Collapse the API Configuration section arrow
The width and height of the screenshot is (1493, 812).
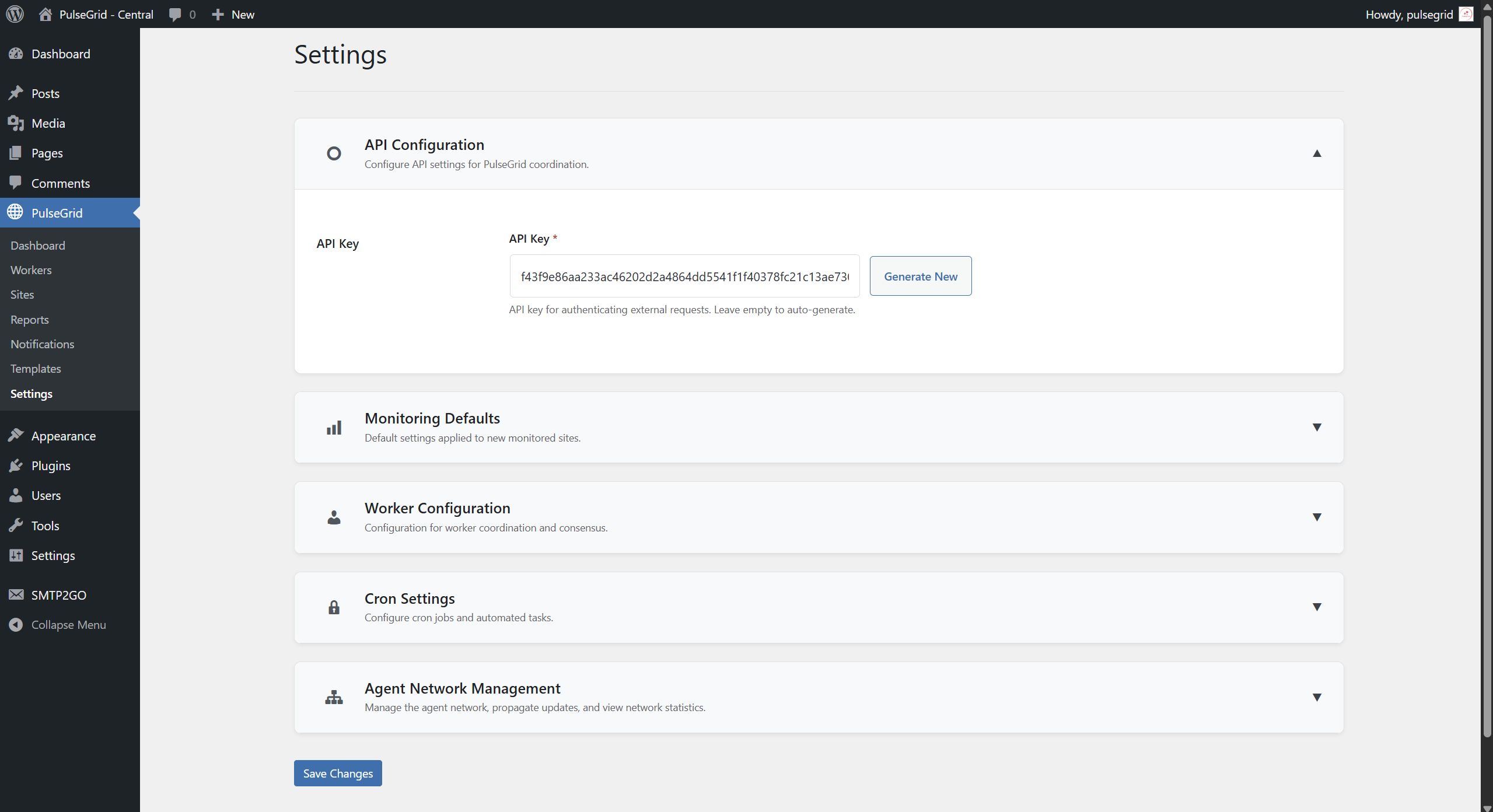[1316, 153]
